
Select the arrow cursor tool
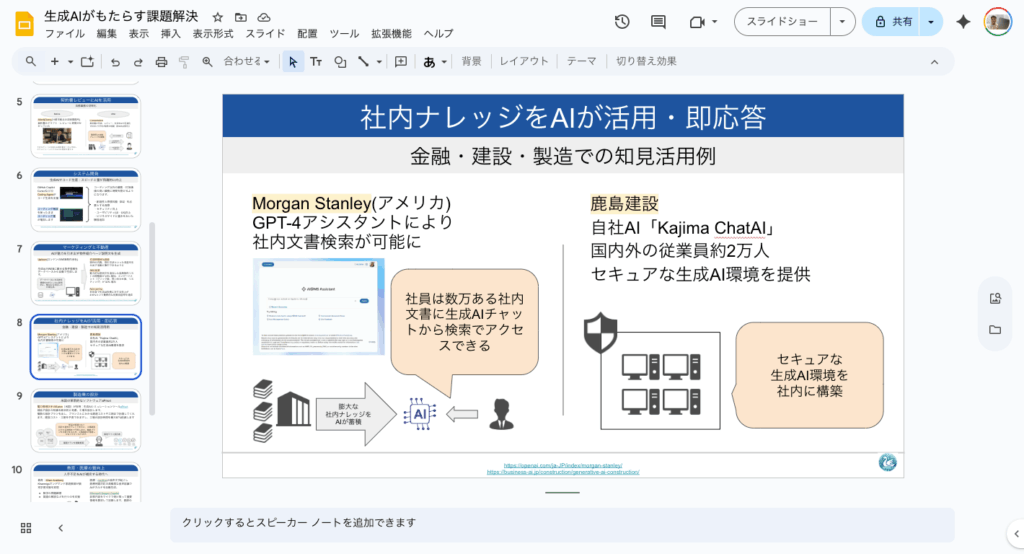pos(293,62)
